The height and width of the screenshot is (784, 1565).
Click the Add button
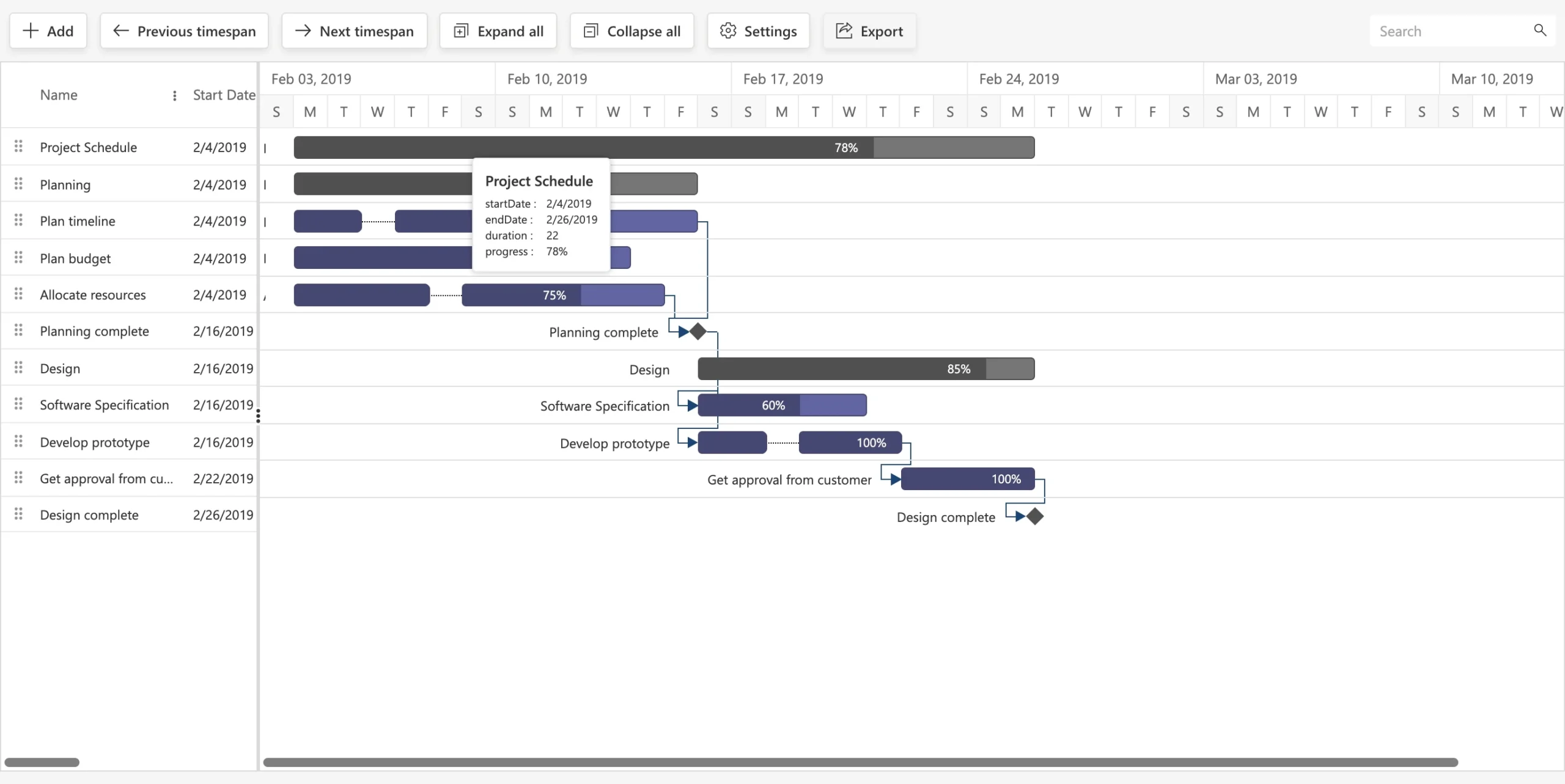pos(48,31)
